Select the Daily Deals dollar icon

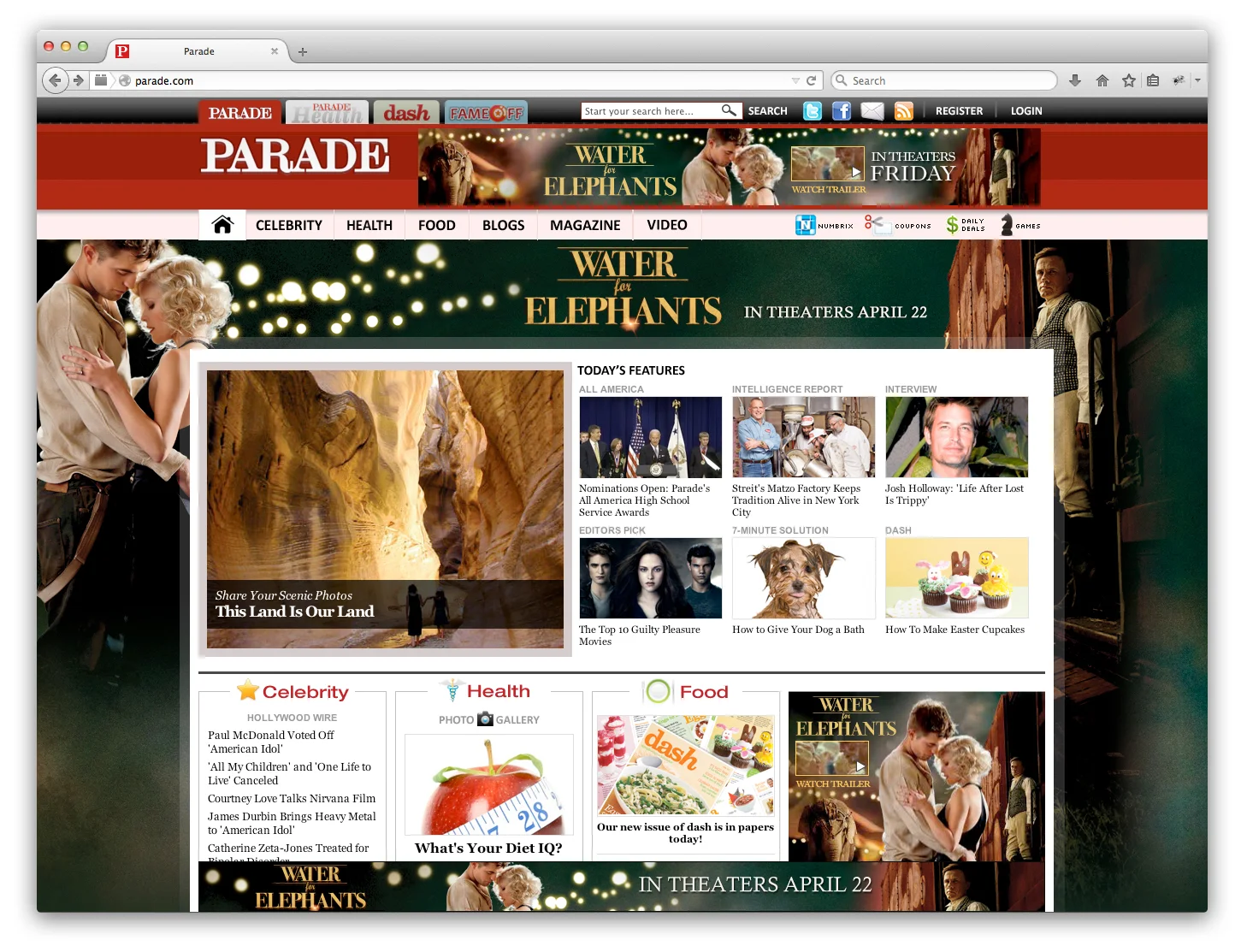(952, 224)
